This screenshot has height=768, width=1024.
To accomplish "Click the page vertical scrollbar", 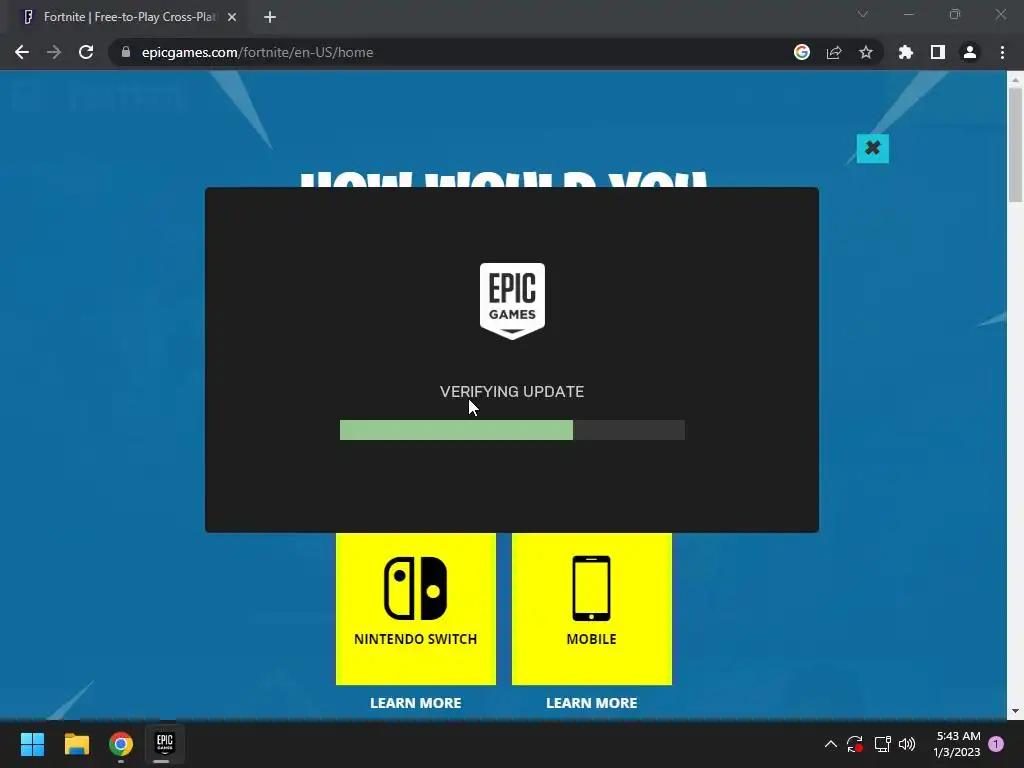I will pyautogui.click(x=1015, y=145).
